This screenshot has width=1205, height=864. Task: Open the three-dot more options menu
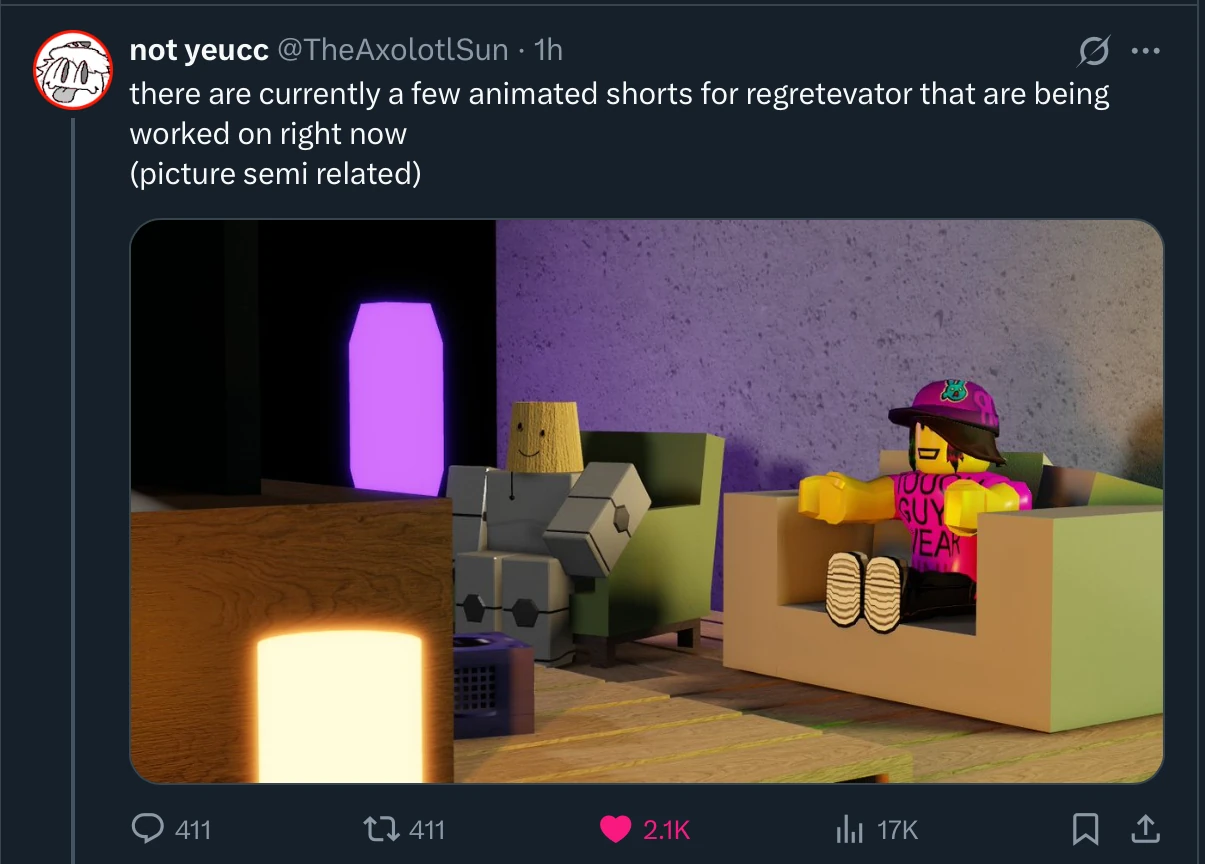[1144, 52]
